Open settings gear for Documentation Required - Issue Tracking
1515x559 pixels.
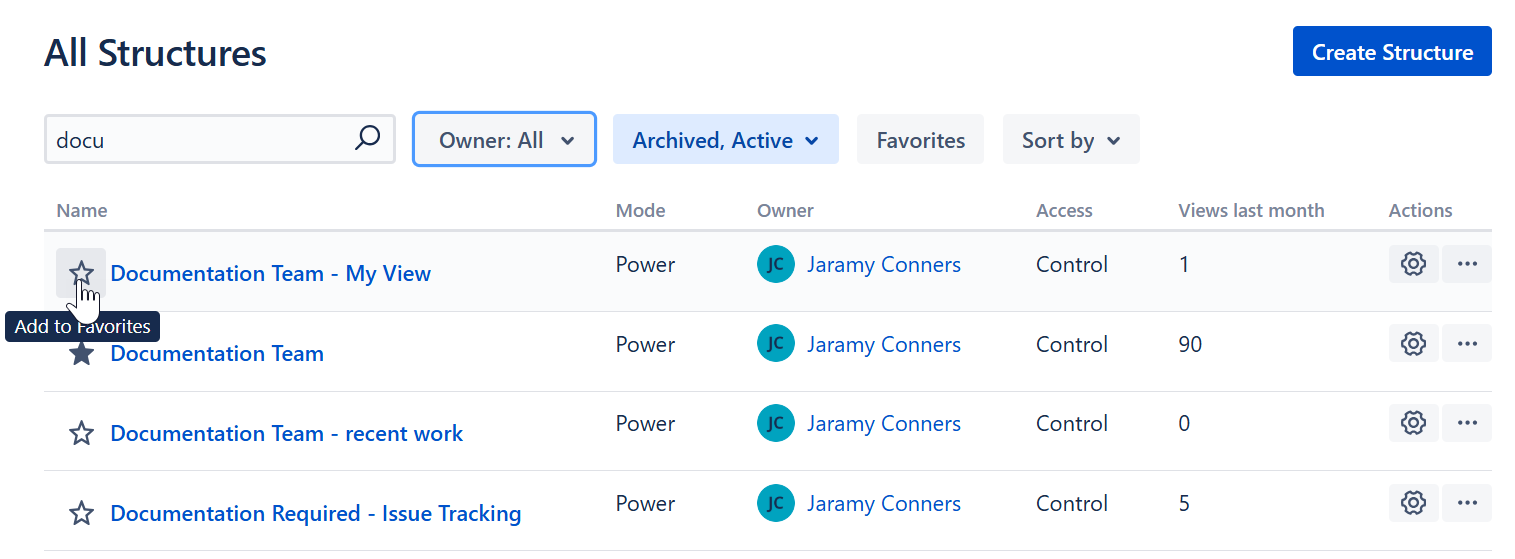[x=1413, y=503]
